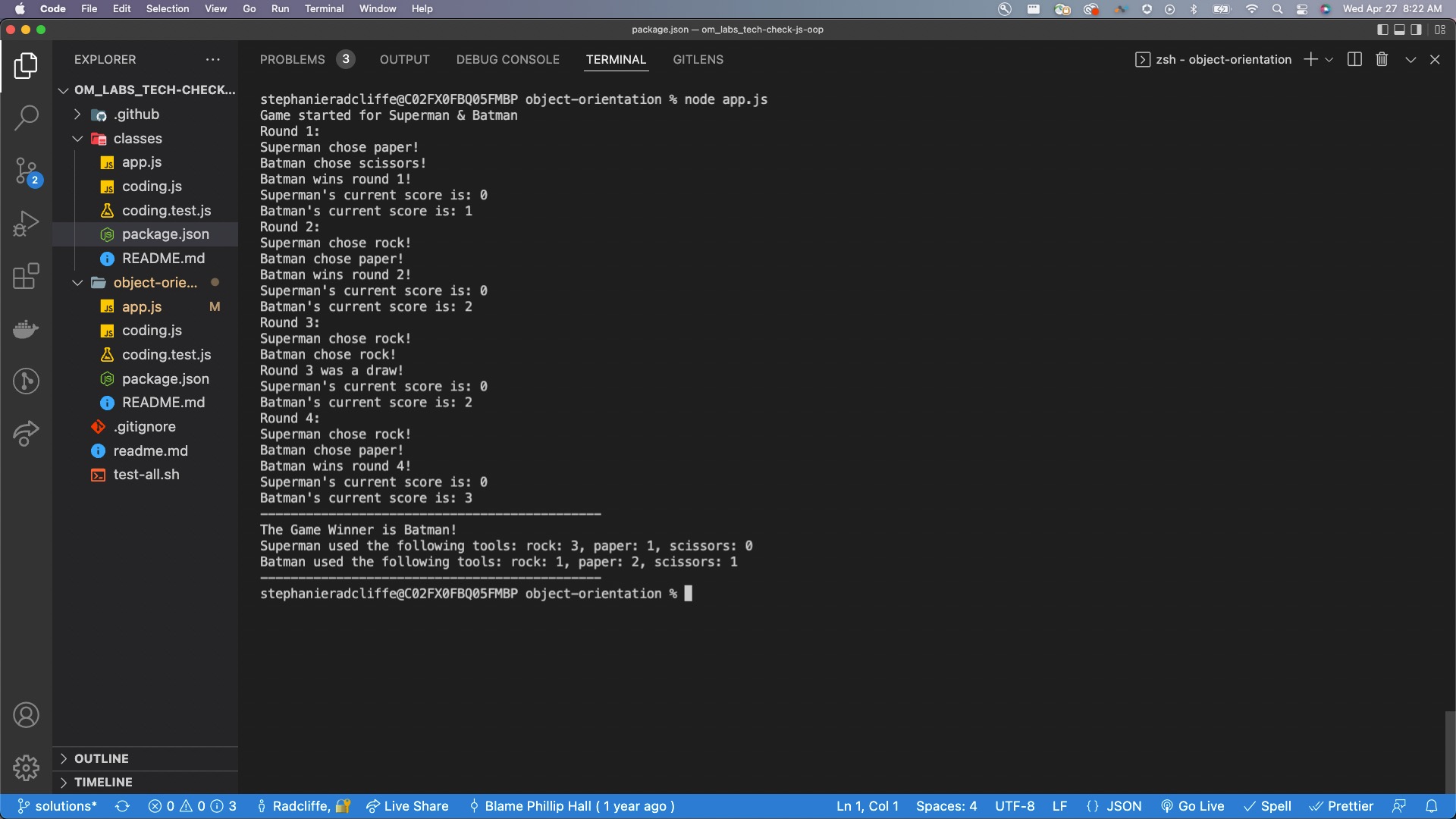Open the Terminal menu in menu bar

(x=324, y=9)
